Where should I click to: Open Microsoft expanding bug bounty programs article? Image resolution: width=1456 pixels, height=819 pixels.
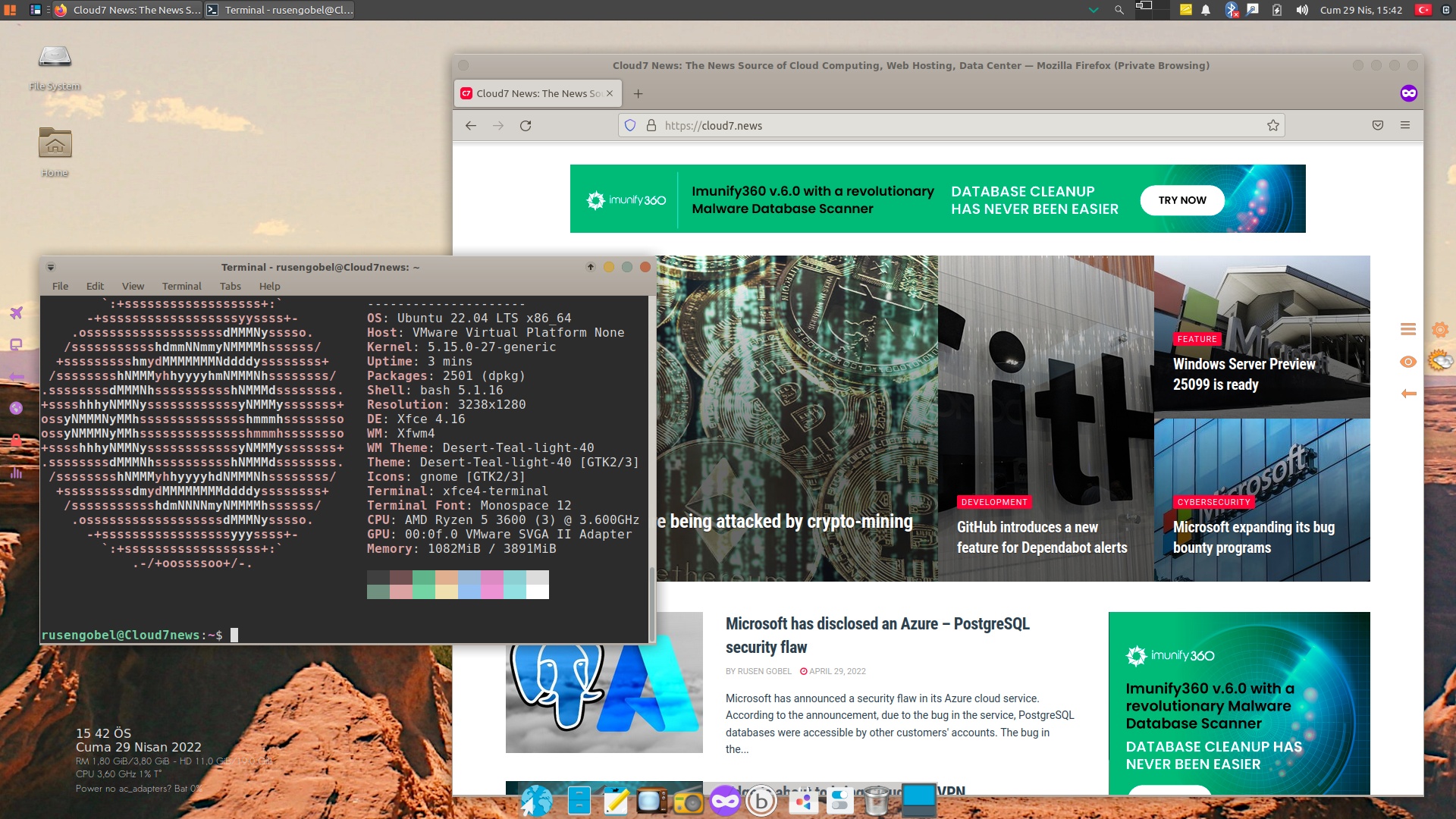1254,537
